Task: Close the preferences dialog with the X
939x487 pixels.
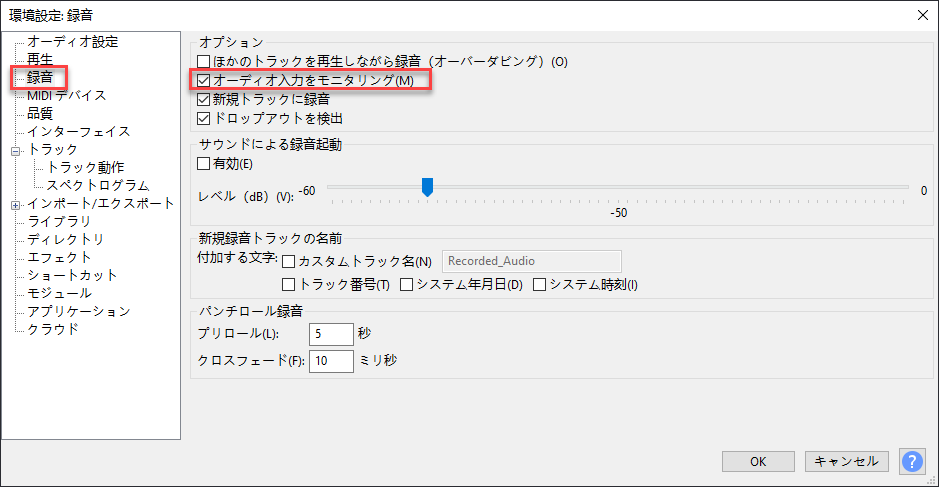Action: [920, 13]
